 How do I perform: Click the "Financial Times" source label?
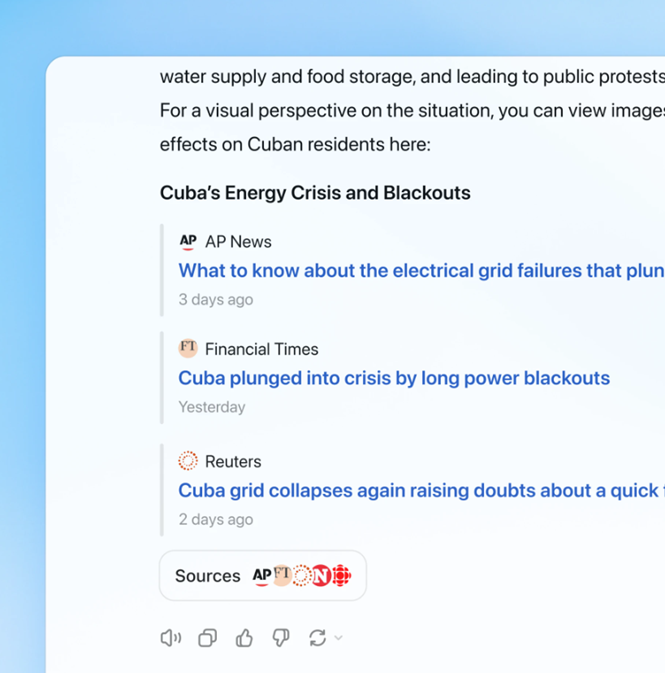click(262, 349)
